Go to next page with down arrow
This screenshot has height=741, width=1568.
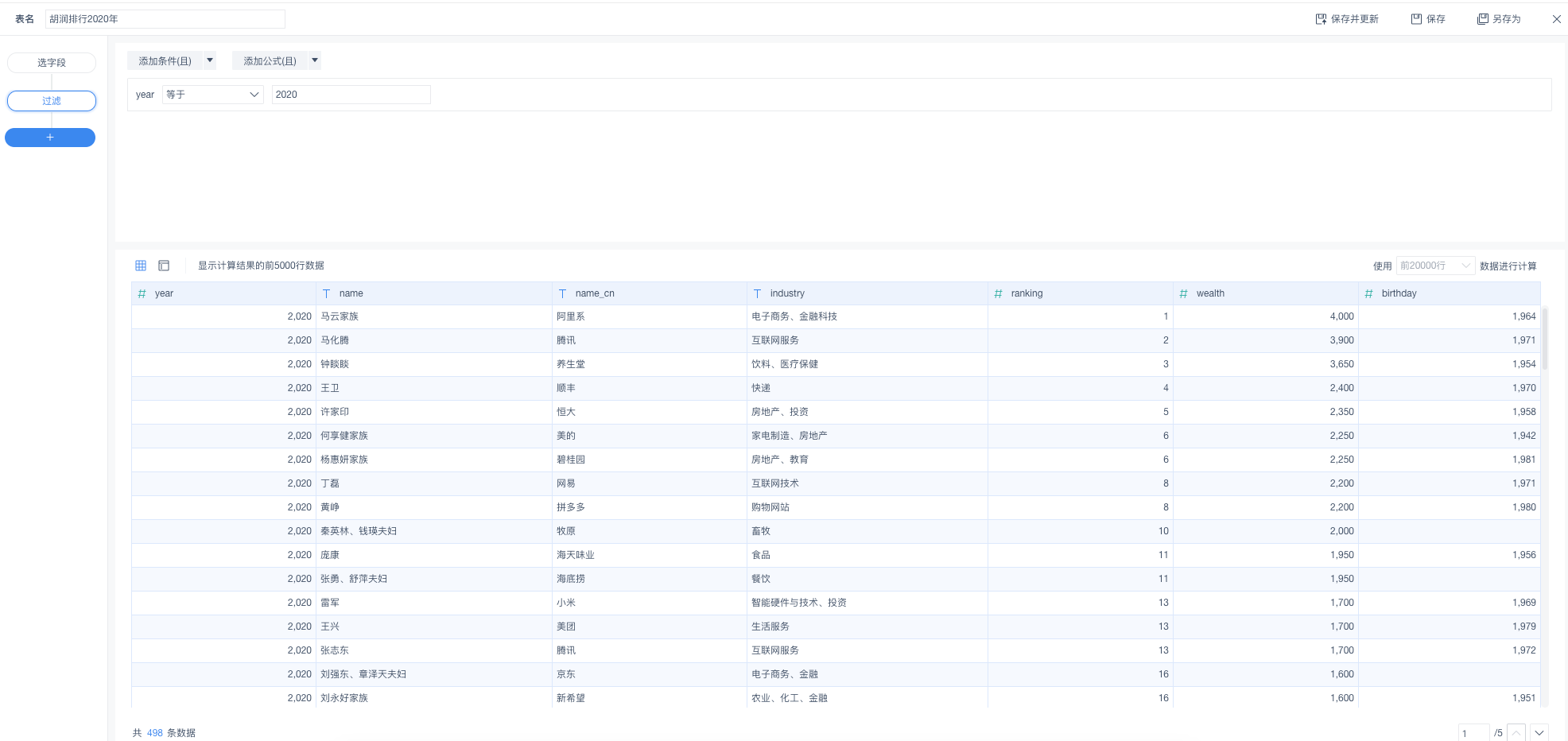pos(1539,732)
